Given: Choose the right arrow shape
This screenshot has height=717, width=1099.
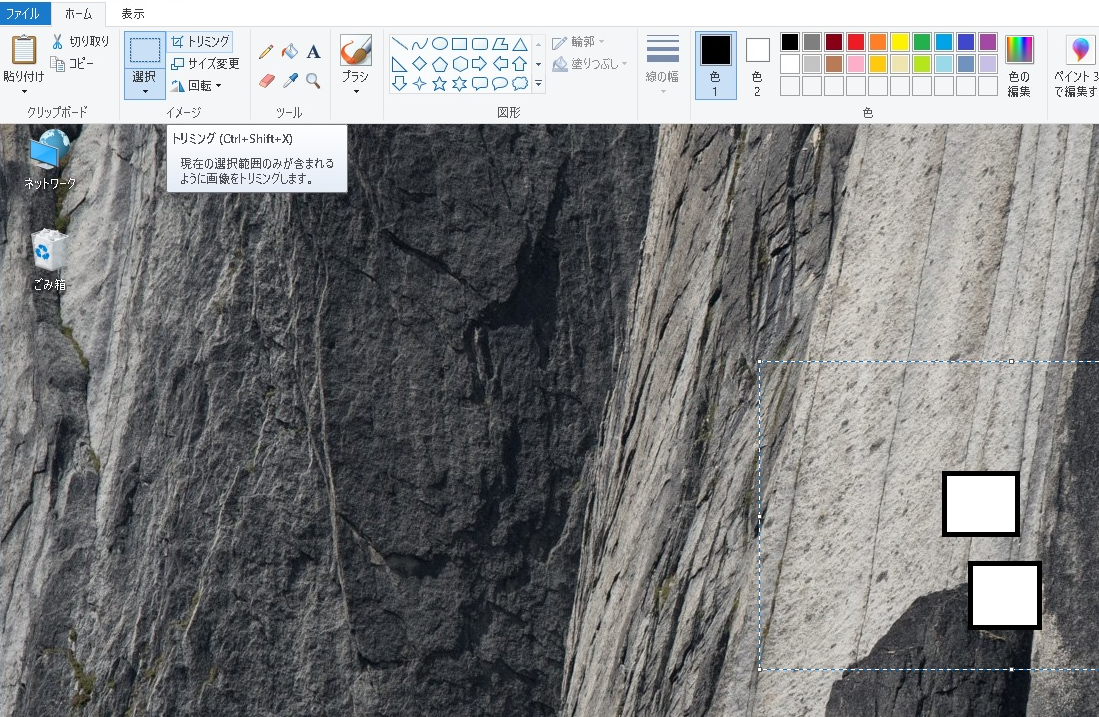Looking at the screenshot, I should click(x=480, y=64).
